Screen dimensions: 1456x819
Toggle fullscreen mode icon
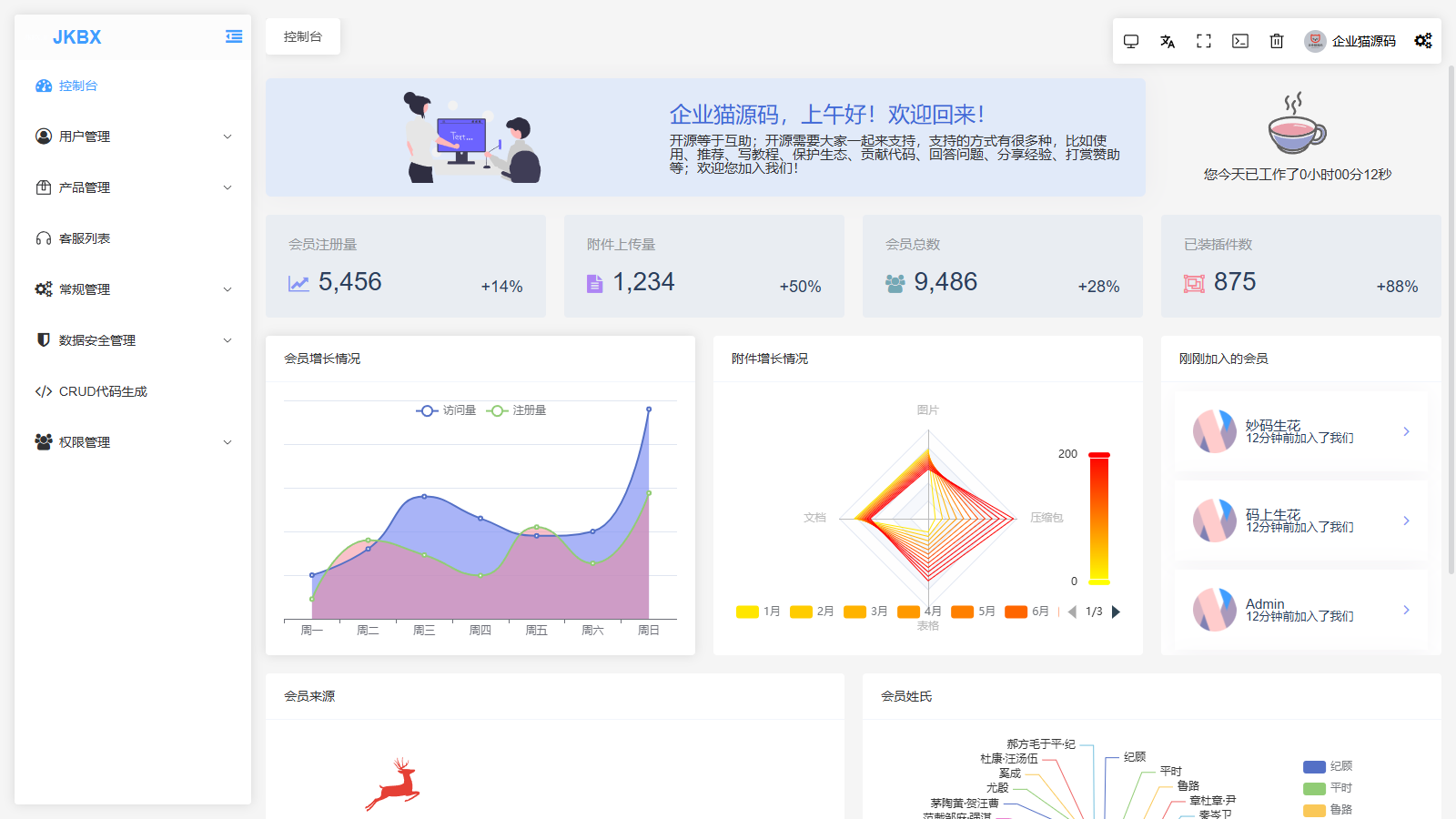(x=1204, y=41)
